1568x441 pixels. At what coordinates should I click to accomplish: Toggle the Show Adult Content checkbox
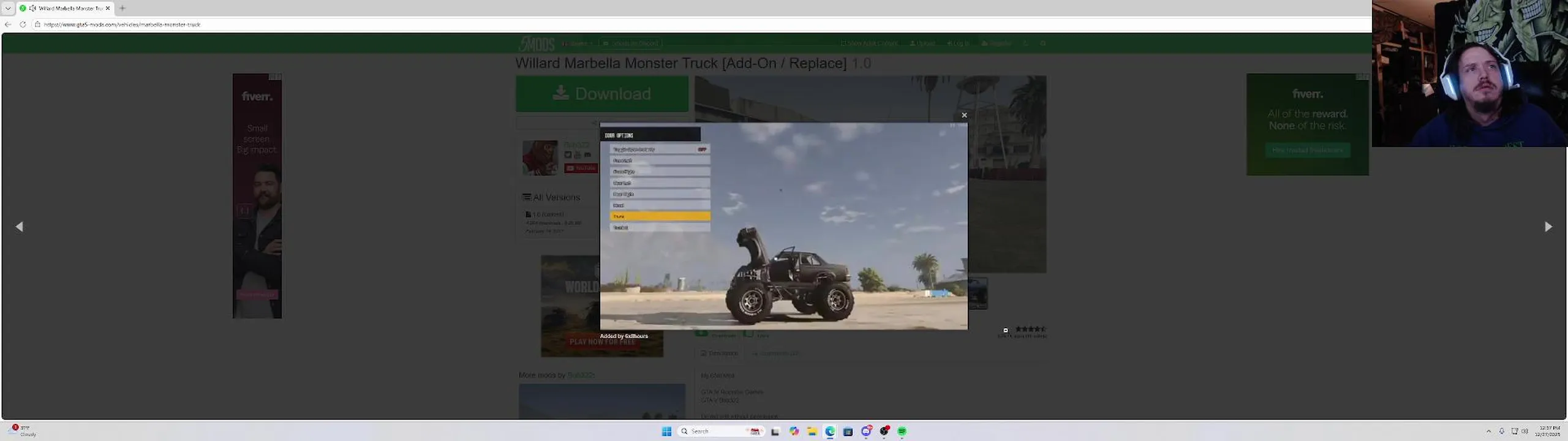(x=869, y=43)
